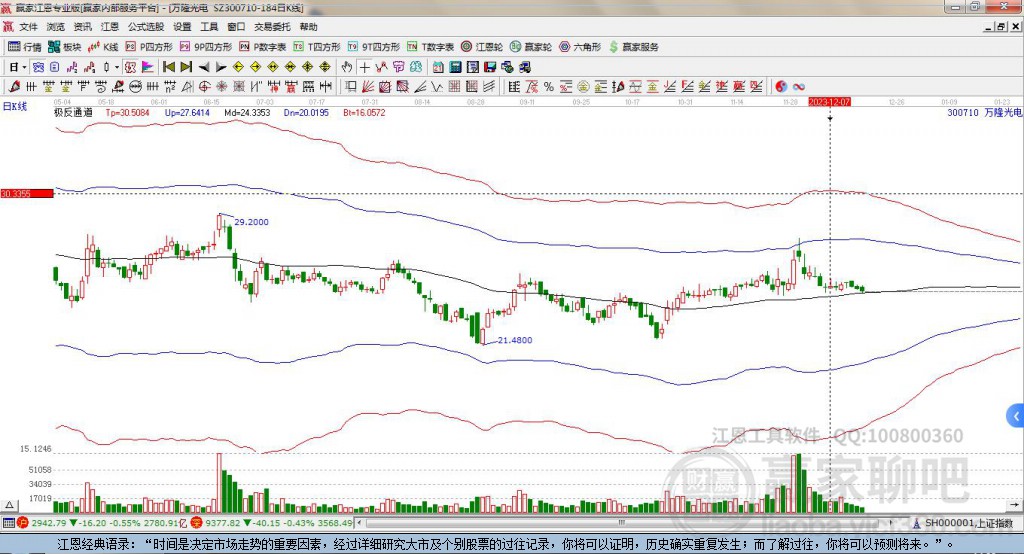The width and height of the screenshot is (1024, 554).
Task: Select the percent % retracement tool
Action: pyautogui.click(x=549, y=86)
